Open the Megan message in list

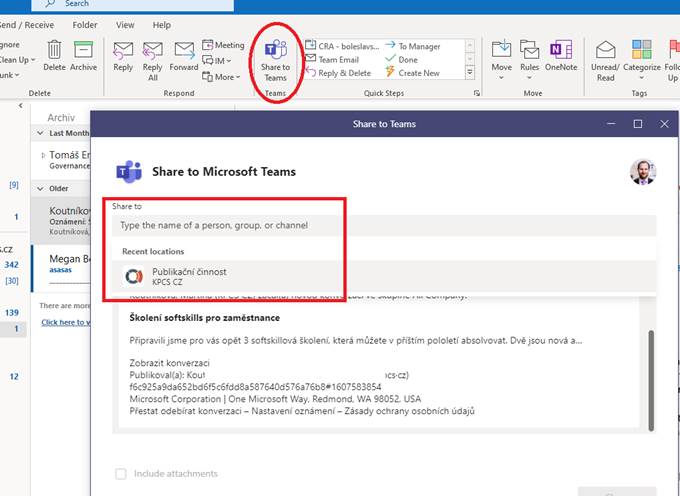click(x=62, y=268)
